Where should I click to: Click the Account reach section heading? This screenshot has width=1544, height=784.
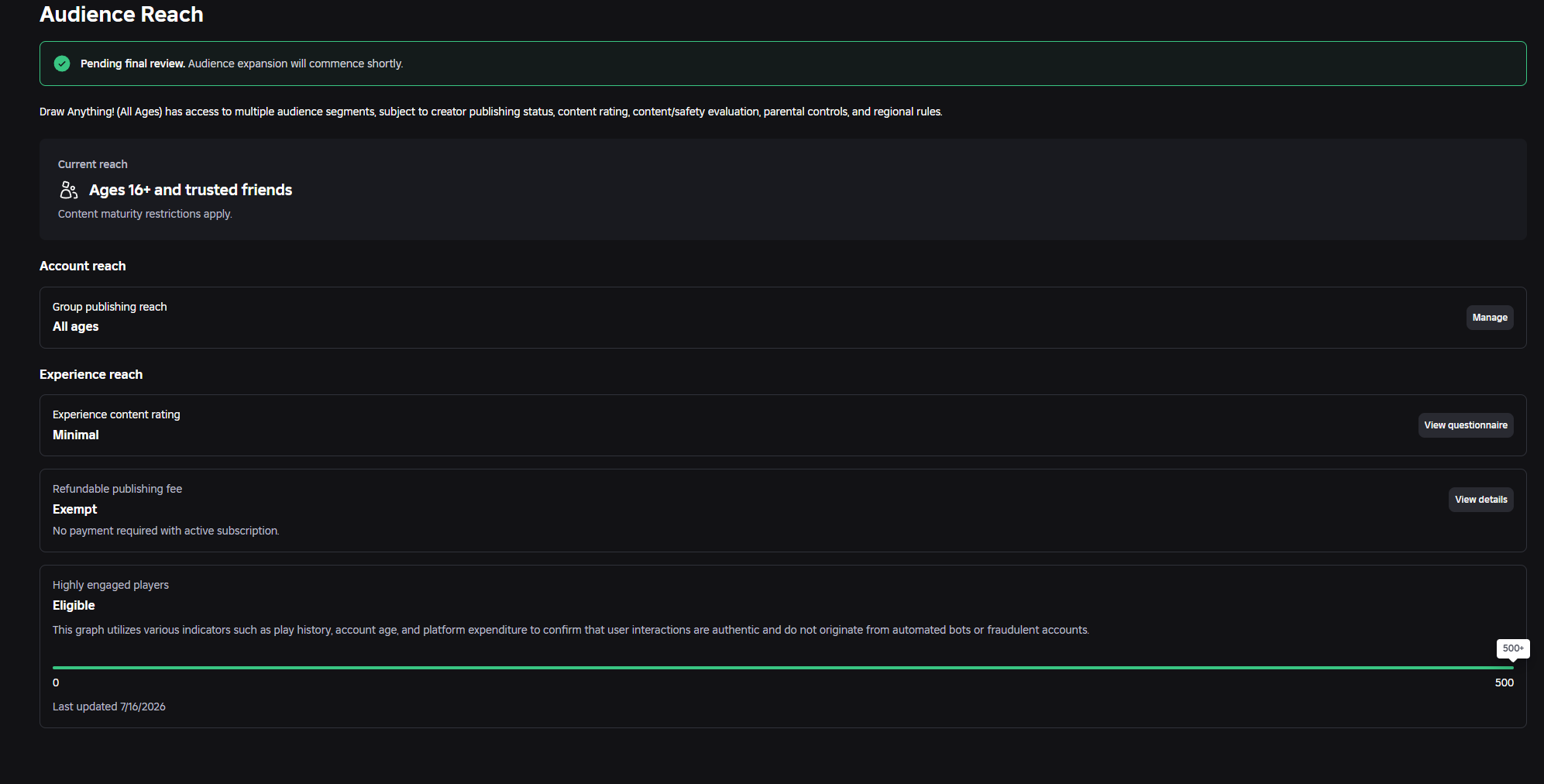[83, 266]
